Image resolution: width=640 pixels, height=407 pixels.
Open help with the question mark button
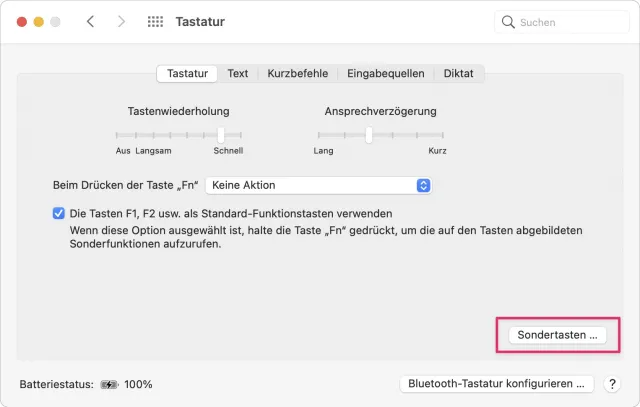[613, 384]
